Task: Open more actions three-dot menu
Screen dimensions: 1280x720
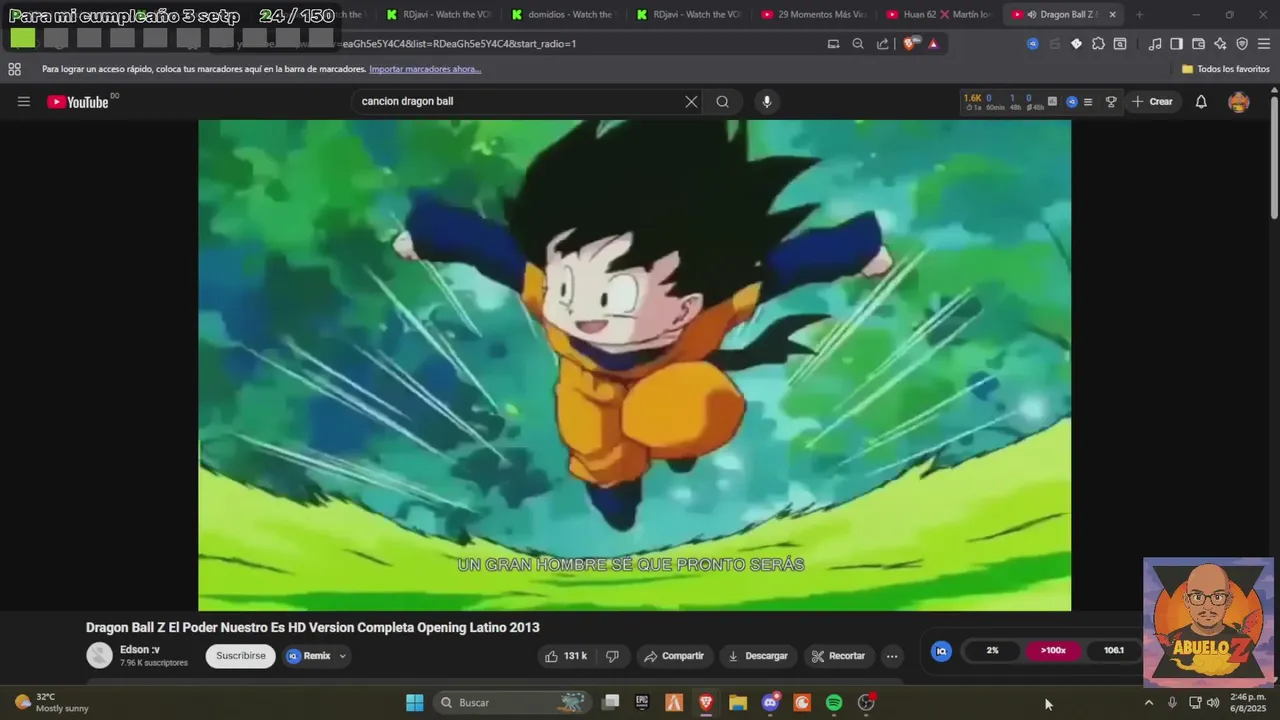Action: (x=892, y=656)
